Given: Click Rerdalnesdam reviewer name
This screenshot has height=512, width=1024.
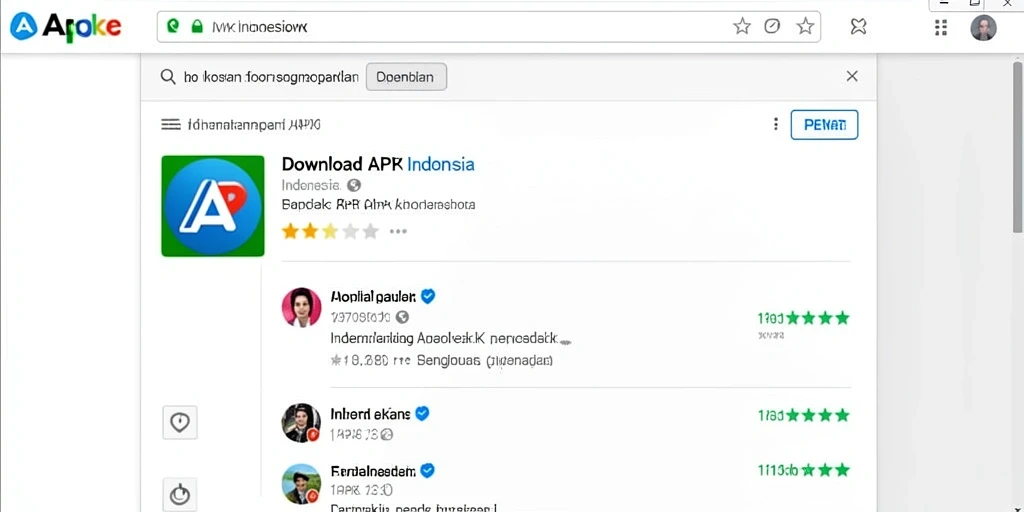Looking at the screenshot, I should pyautogui.click(x=373, y=470).
